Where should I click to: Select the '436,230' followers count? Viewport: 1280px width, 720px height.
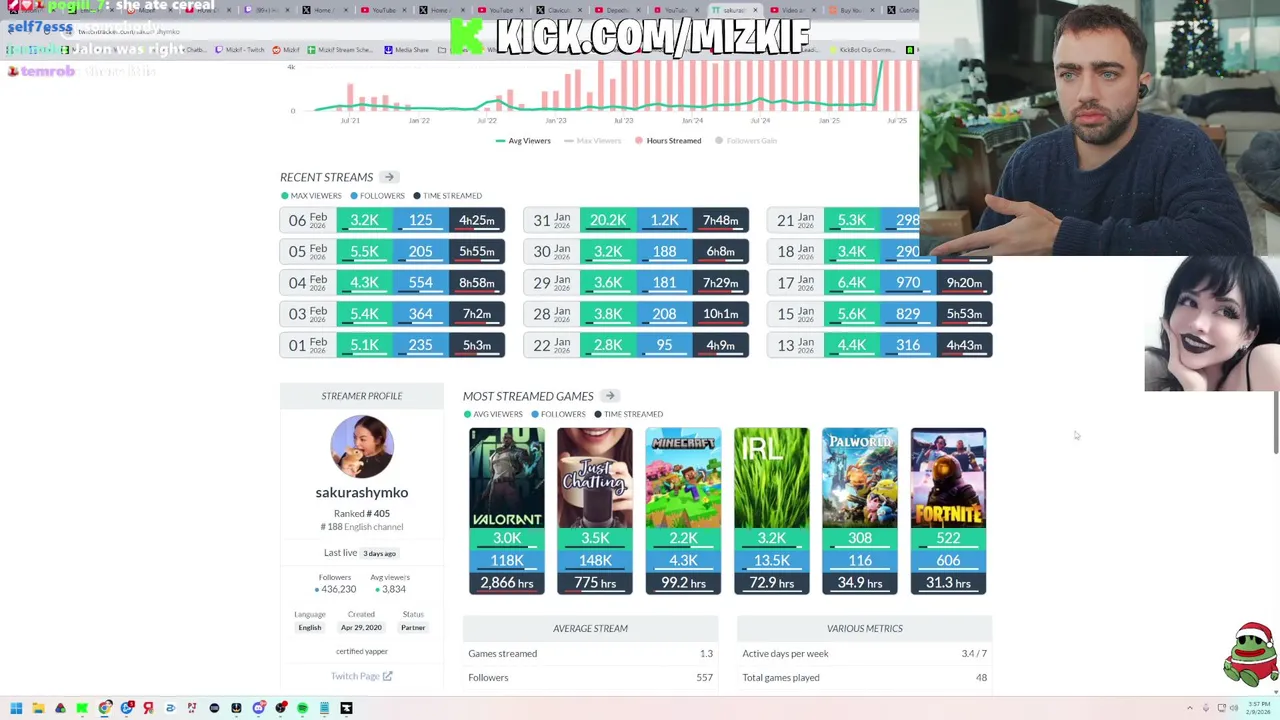338,589
